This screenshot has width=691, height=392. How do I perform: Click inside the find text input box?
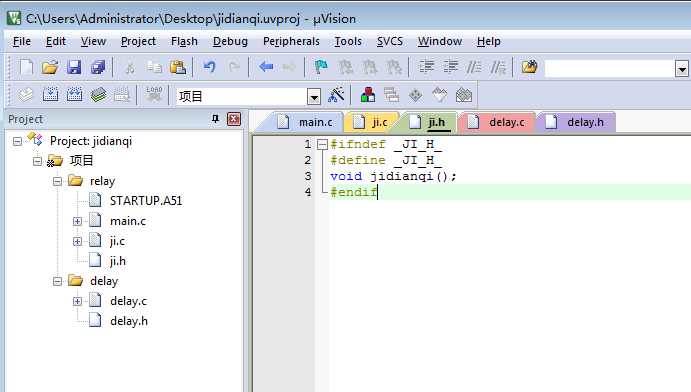pos(610,69)
